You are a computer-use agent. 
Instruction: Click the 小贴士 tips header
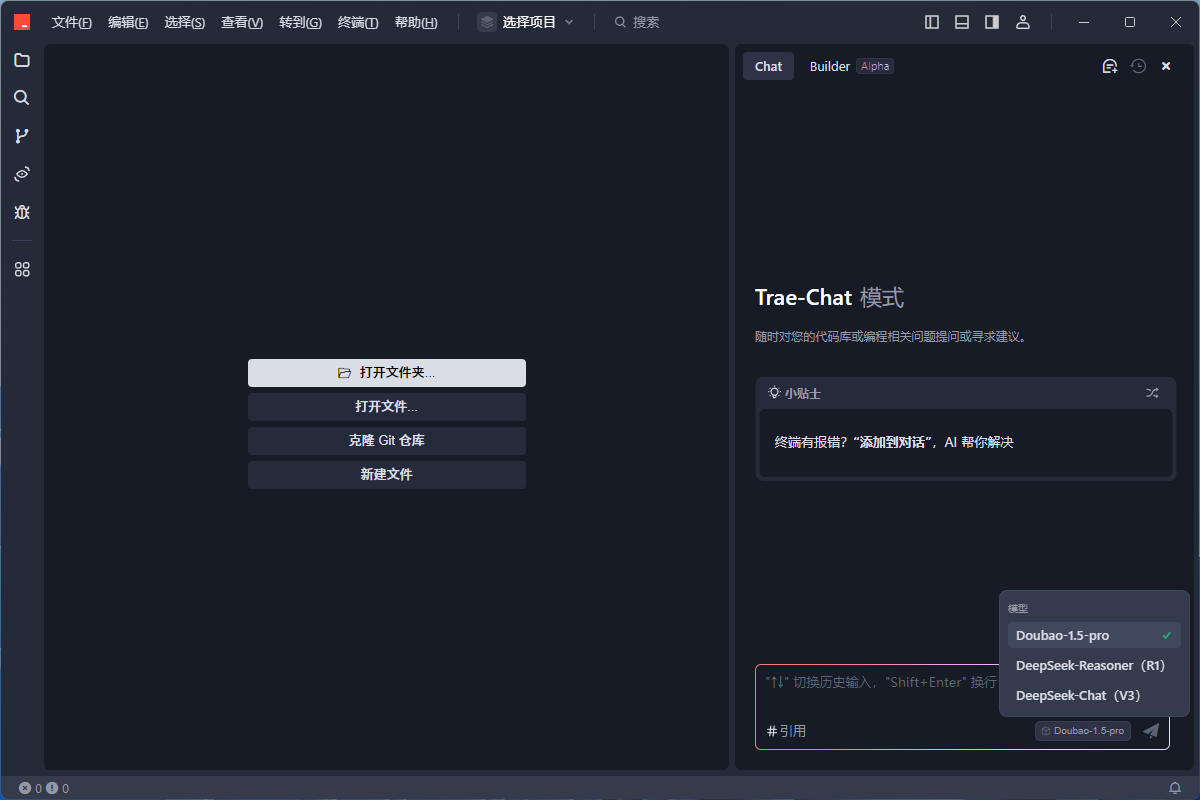pos(794,393)
